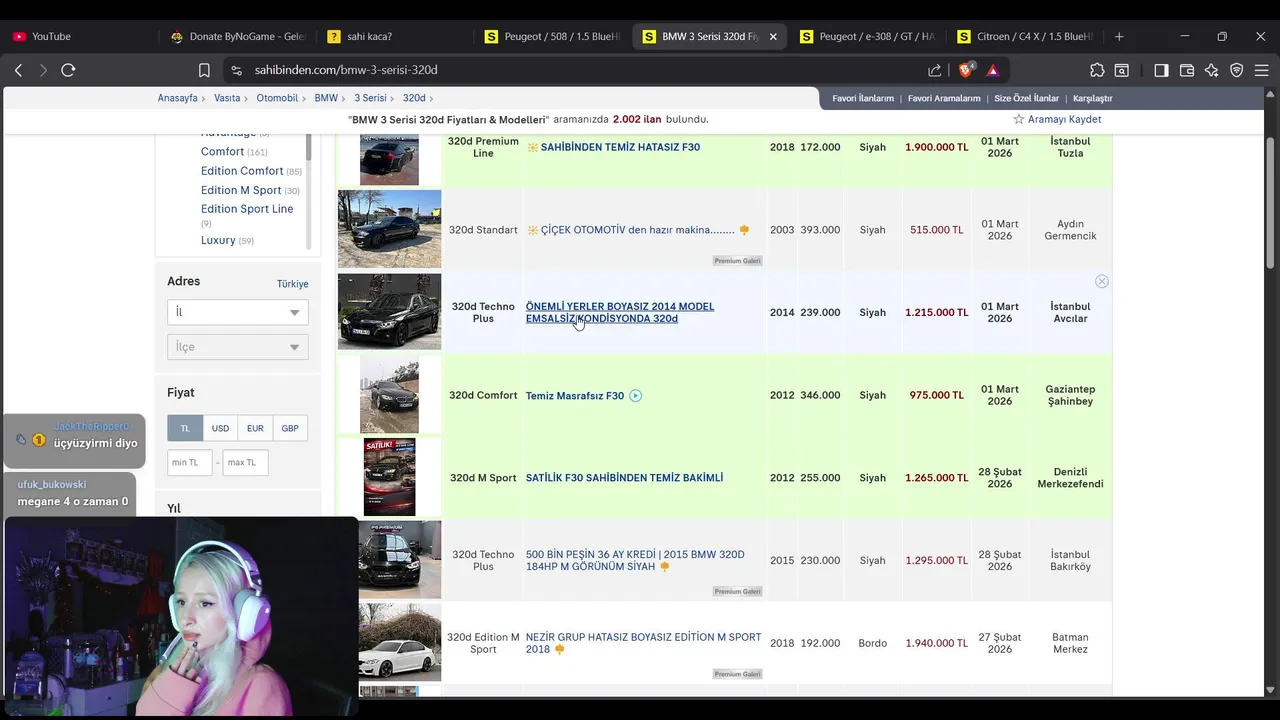This screenshot has height=720, width=1280.
Task: Switch to Peugeot 508 1.5 BlueHDi tab
Action: pyautogui.click(x=551, y=36)
